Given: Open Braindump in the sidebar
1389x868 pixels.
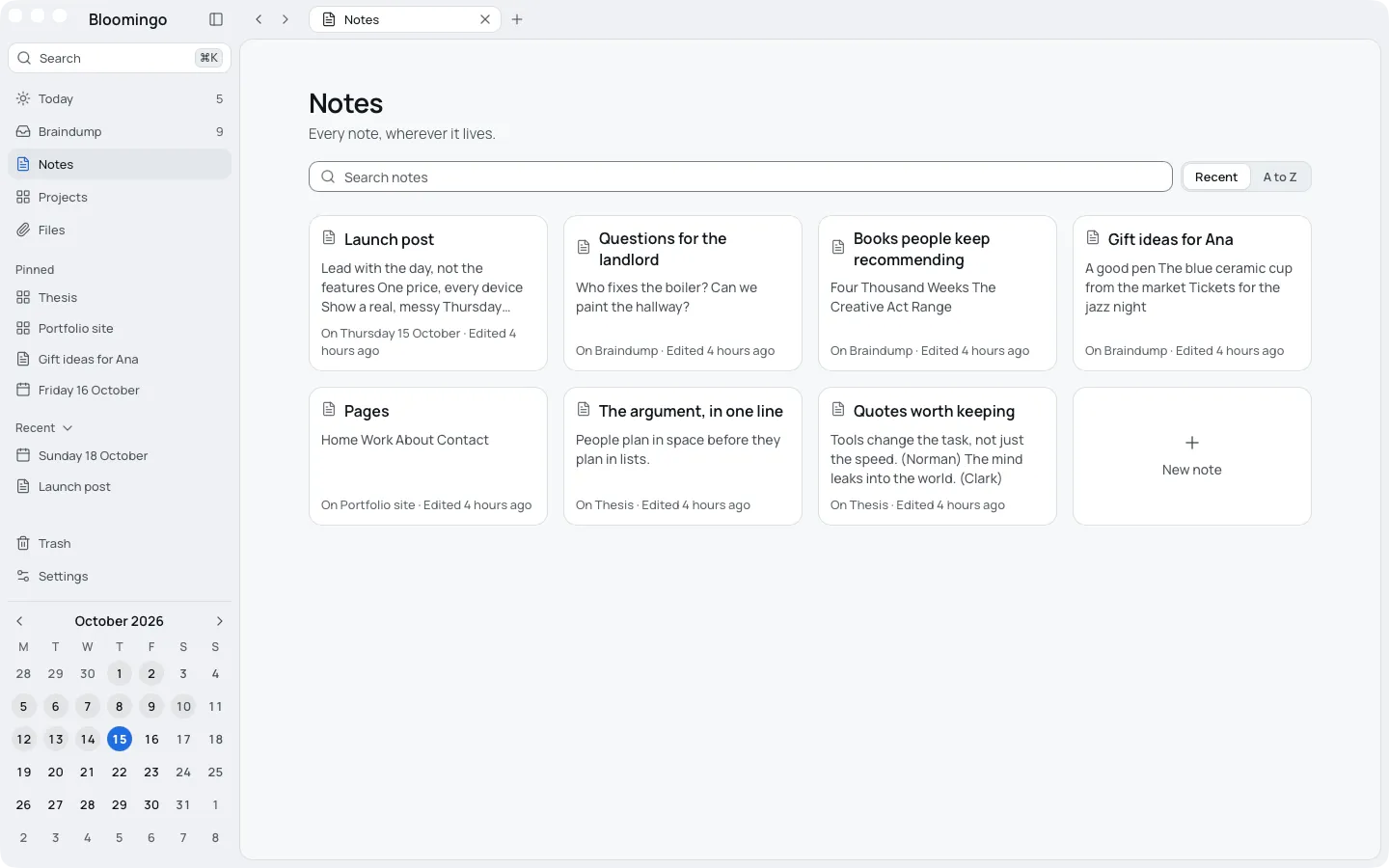Looking at the screenshot, I should 120,131.
